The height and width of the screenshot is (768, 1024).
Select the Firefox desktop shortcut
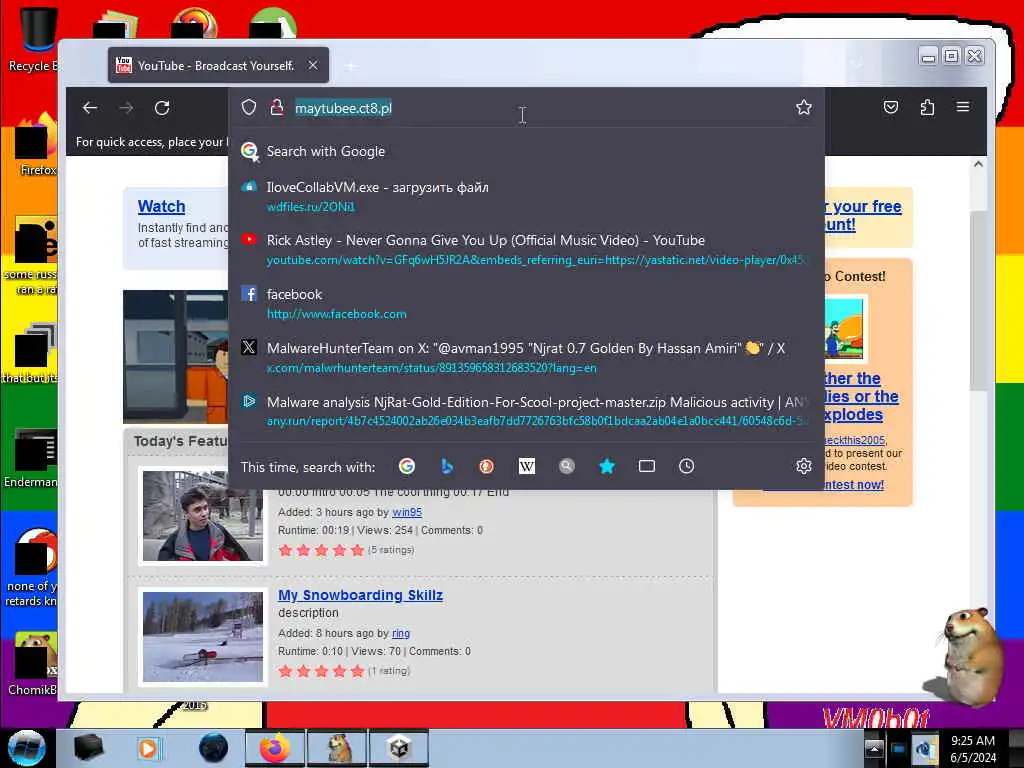[x=36, y=145]
